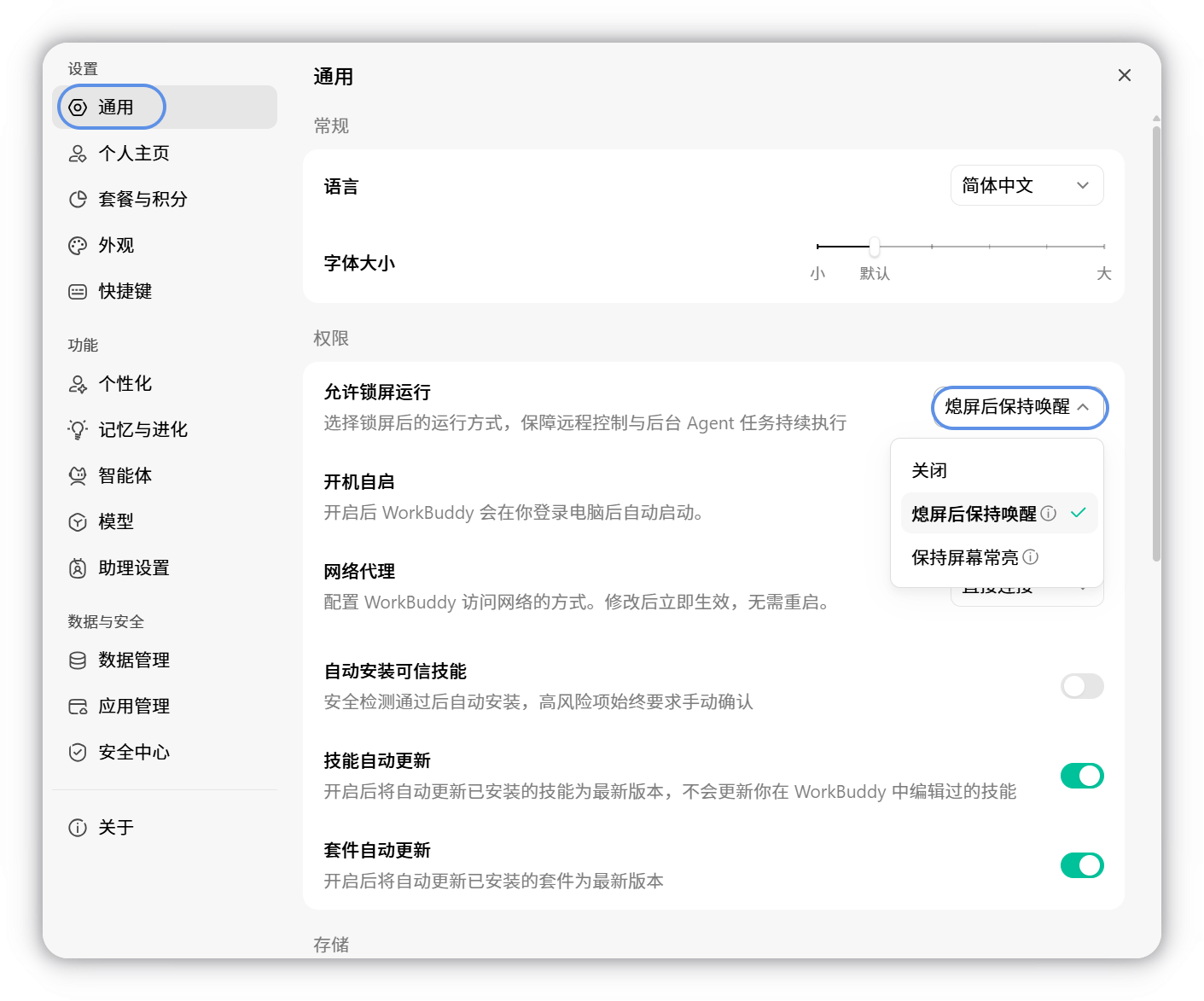Click the 开机自启 setting title
The image size is (1204, 1001).
point(359,482)
